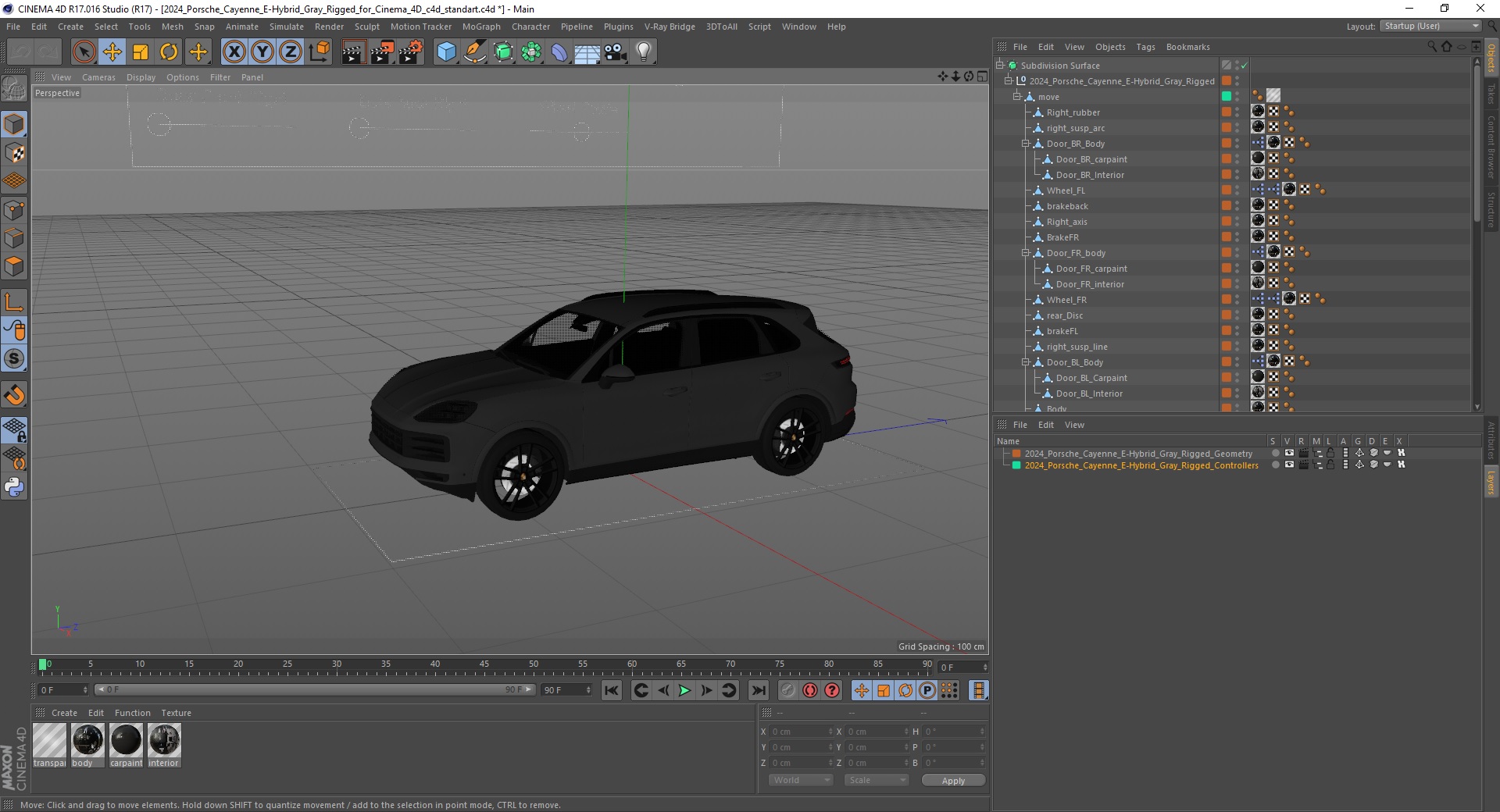Open the deformer Bend objects
1500x812 pixels.
click(559, 52)
